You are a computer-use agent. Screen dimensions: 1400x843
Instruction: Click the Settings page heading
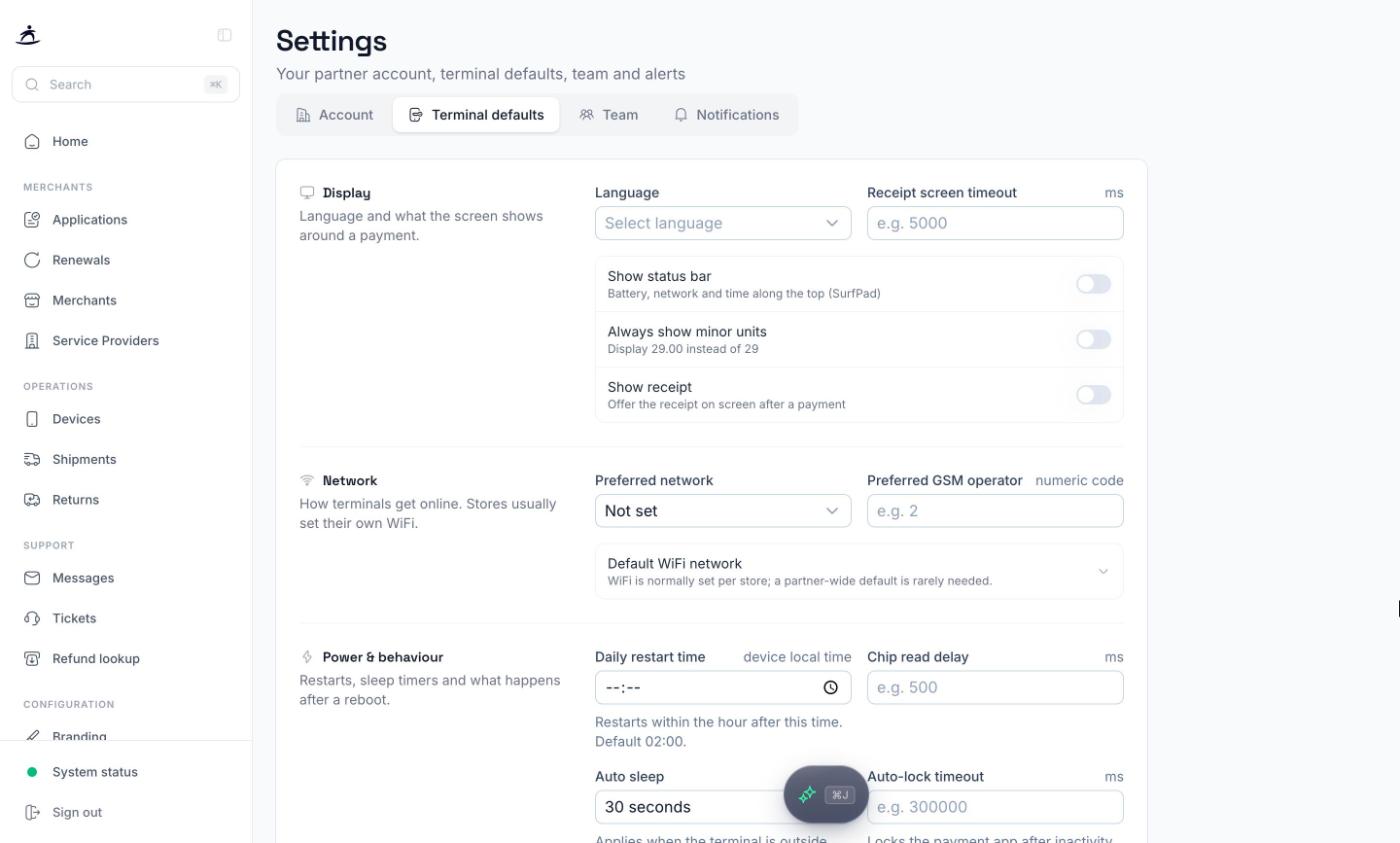click(x=331, y=41)
